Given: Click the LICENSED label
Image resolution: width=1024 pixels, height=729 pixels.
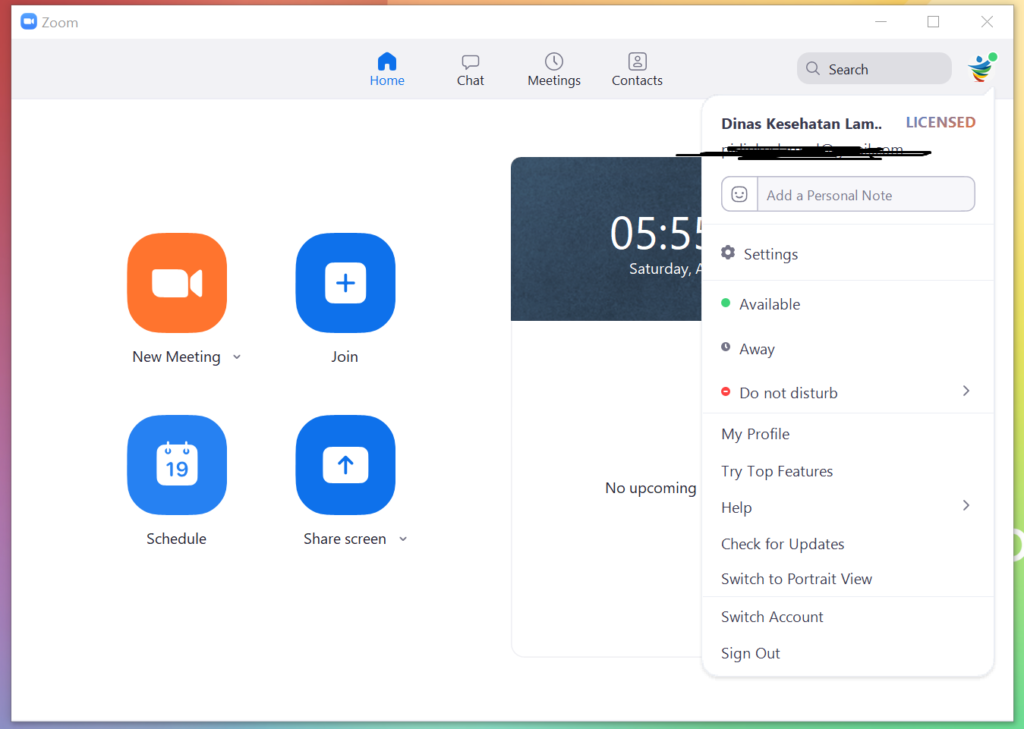Looking at the screenshot, I should [940, 122].
